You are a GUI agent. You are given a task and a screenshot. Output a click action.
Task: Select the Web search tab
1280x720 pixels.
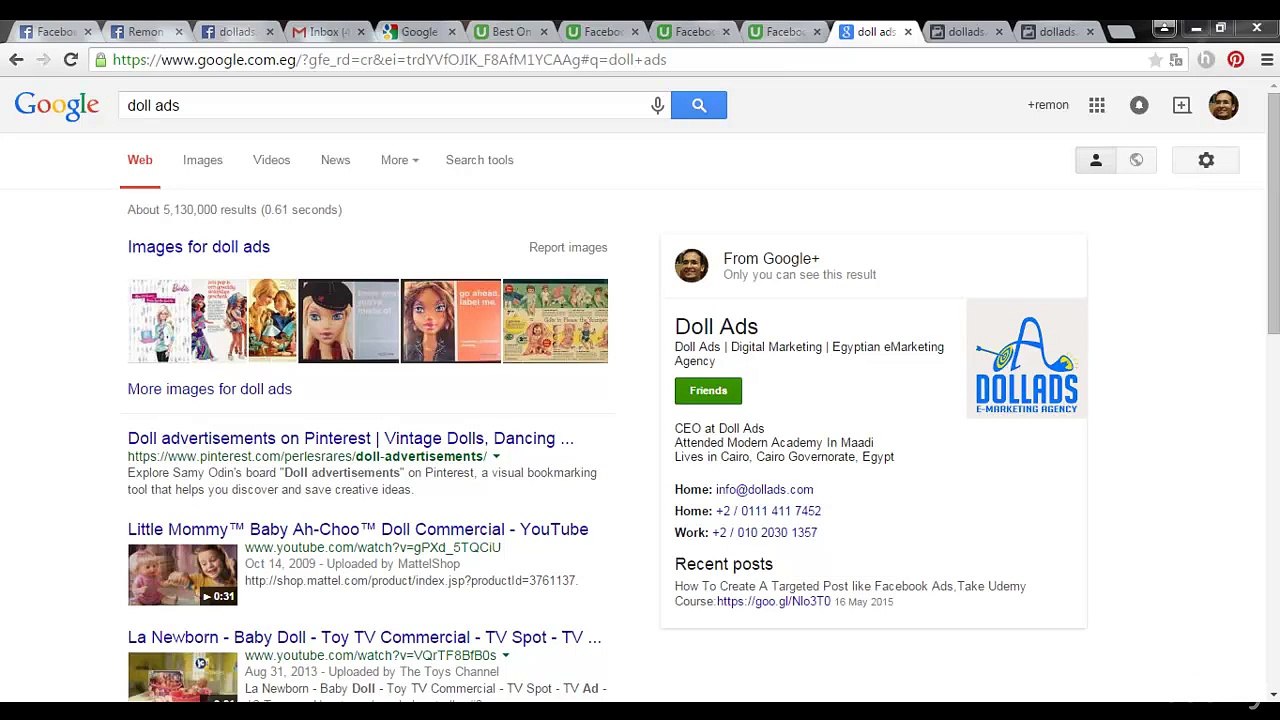140,160
